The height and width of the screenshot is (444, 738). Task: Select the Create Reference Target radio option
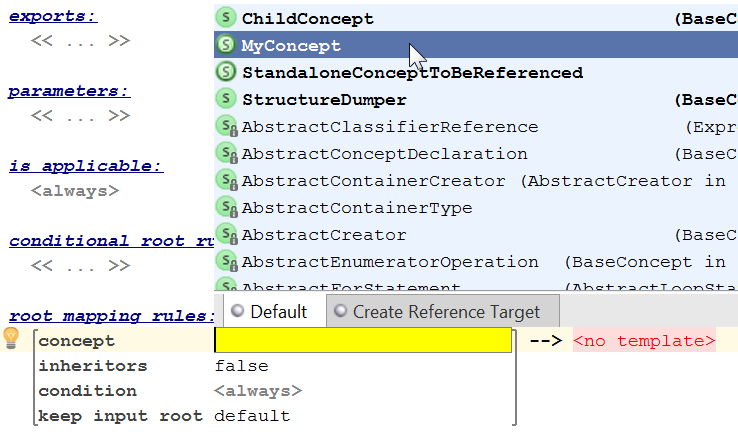(x=342, y=311)
